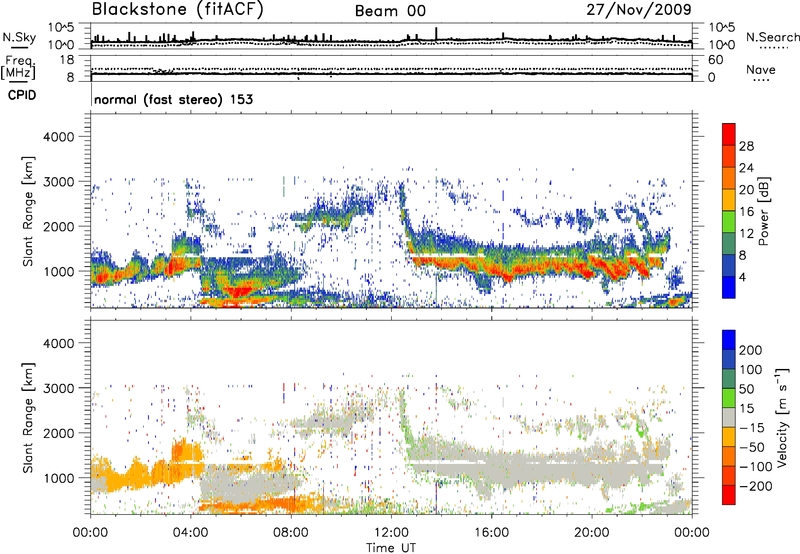Pick the red bottom segment of Velocity color bar
Viewport: 800px width, 554px height.
click(x=729, y=495)
